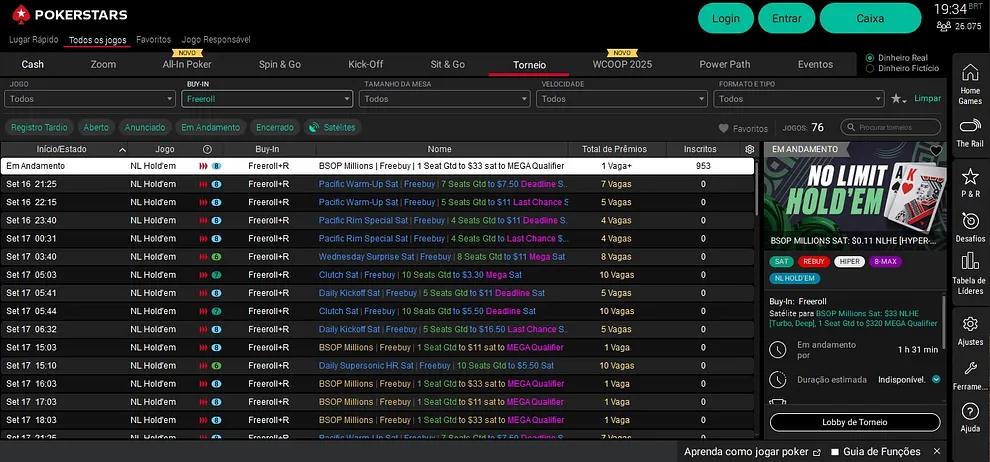Open the Lugar Rápido menu
The width and height of the screenshot is (990, 462).
[33, 40]
